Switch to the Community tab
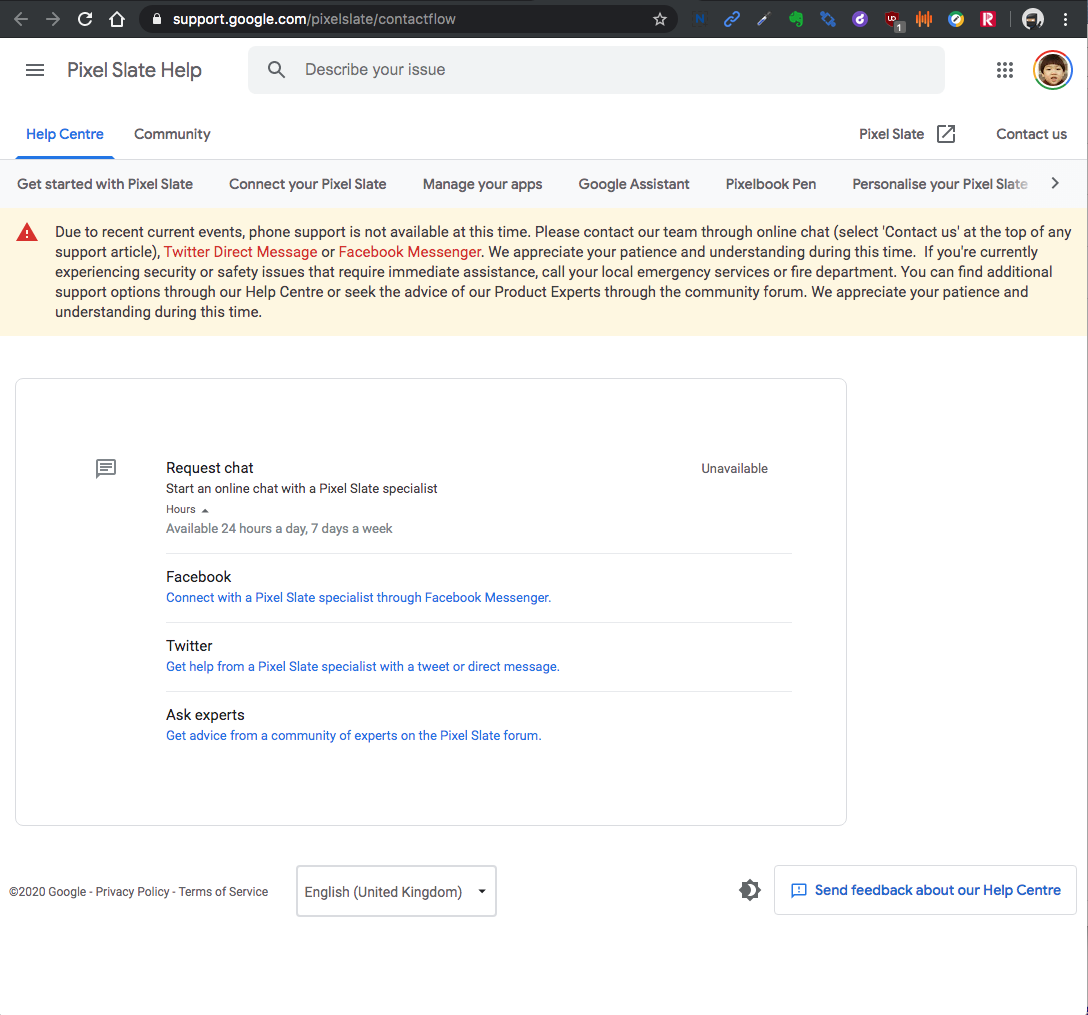Screen dimensions: 1088x1015 point(172,134)
